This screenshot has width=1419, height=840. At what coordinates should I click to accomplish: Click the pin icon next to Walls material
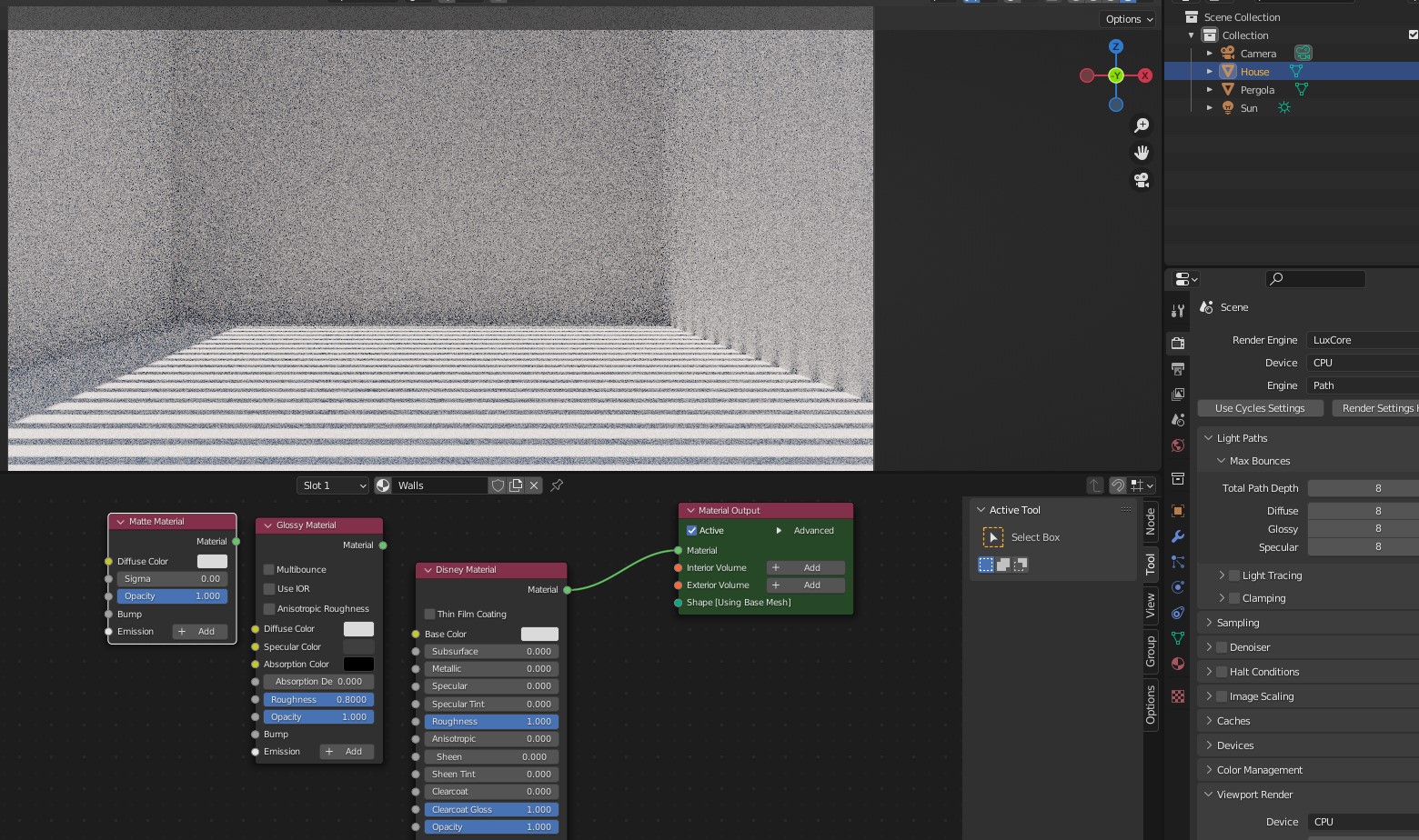[557, 485]
